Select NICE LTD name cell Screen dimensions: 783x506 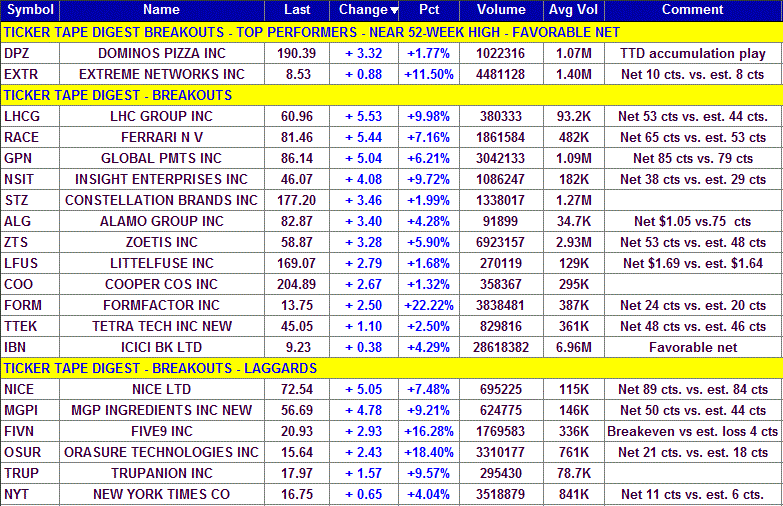(x=162, y=389)
